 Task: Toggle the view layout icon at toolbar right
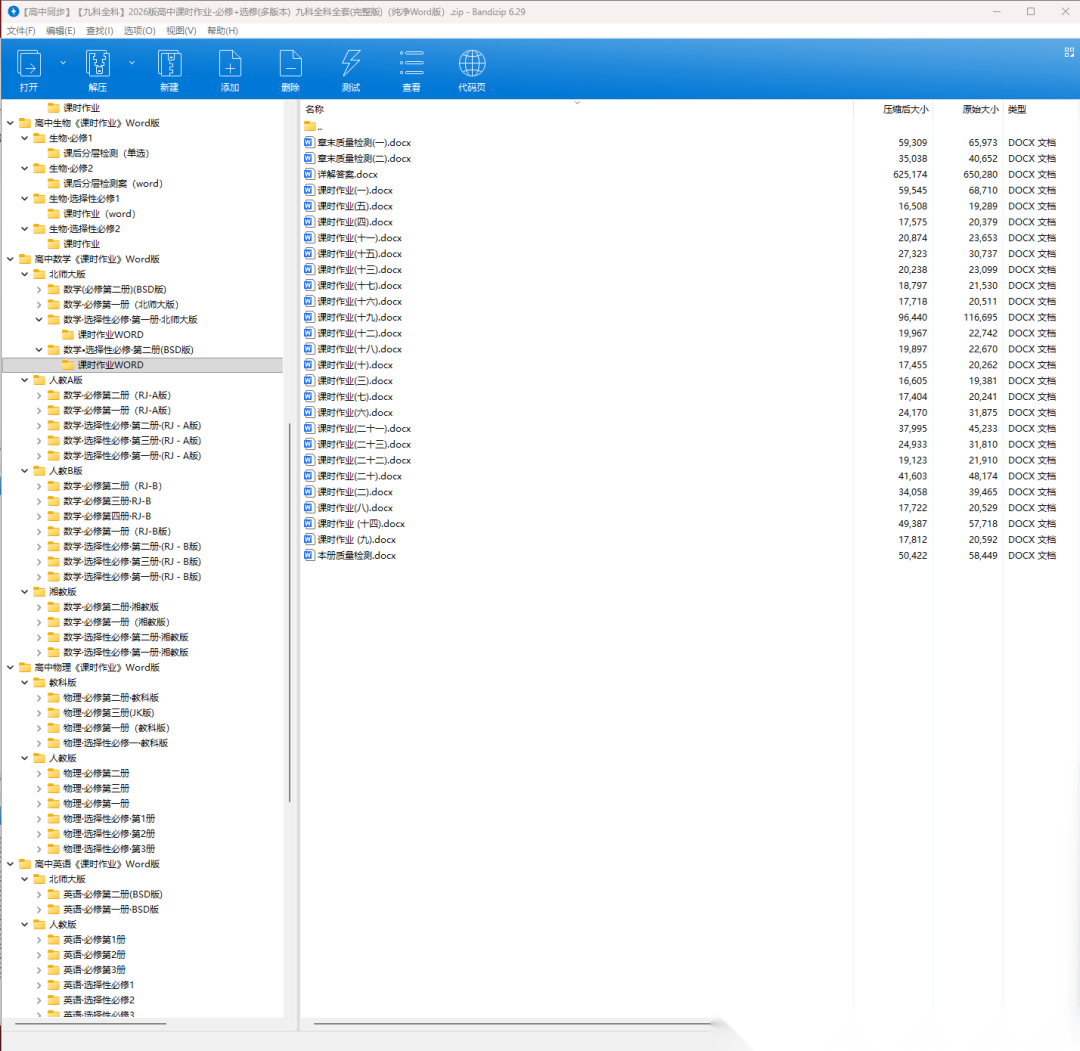click(x=1068, y=53)
